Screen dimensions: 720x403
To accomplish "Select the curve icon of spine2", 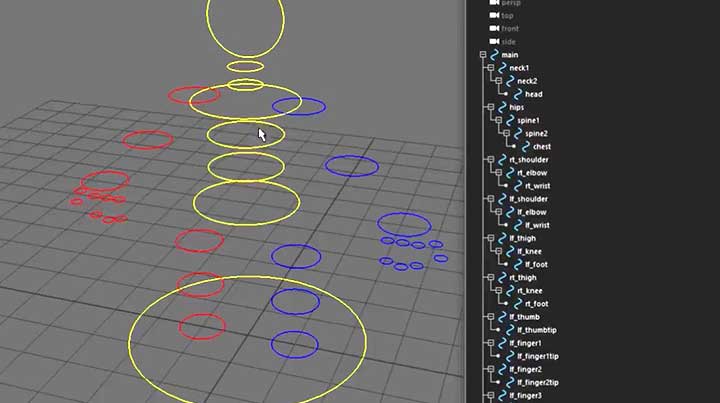I will point(518,134).
